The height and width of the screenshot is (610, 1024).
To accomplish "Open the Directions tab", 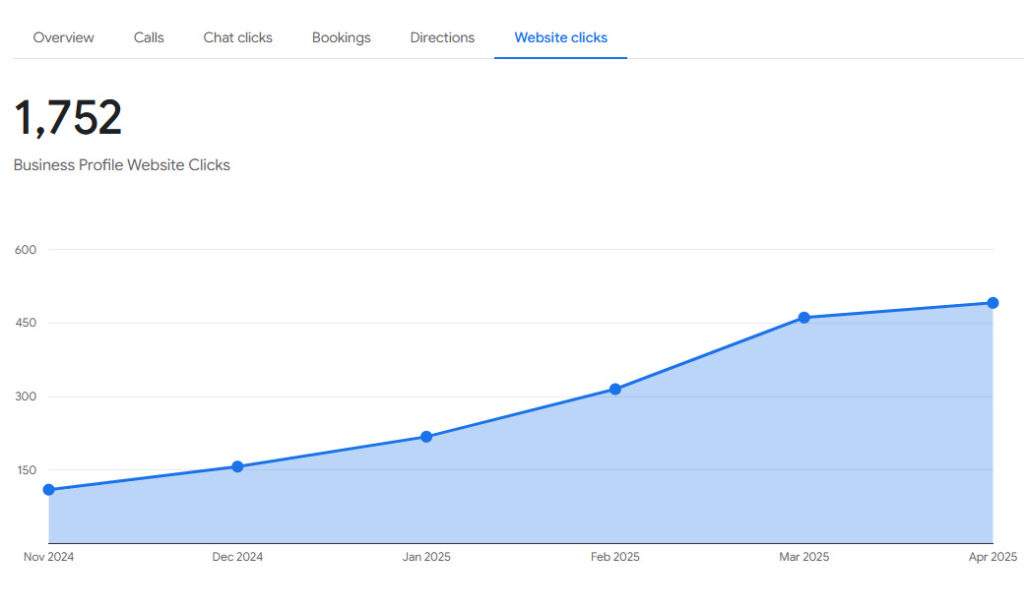I will coord(442,38).
